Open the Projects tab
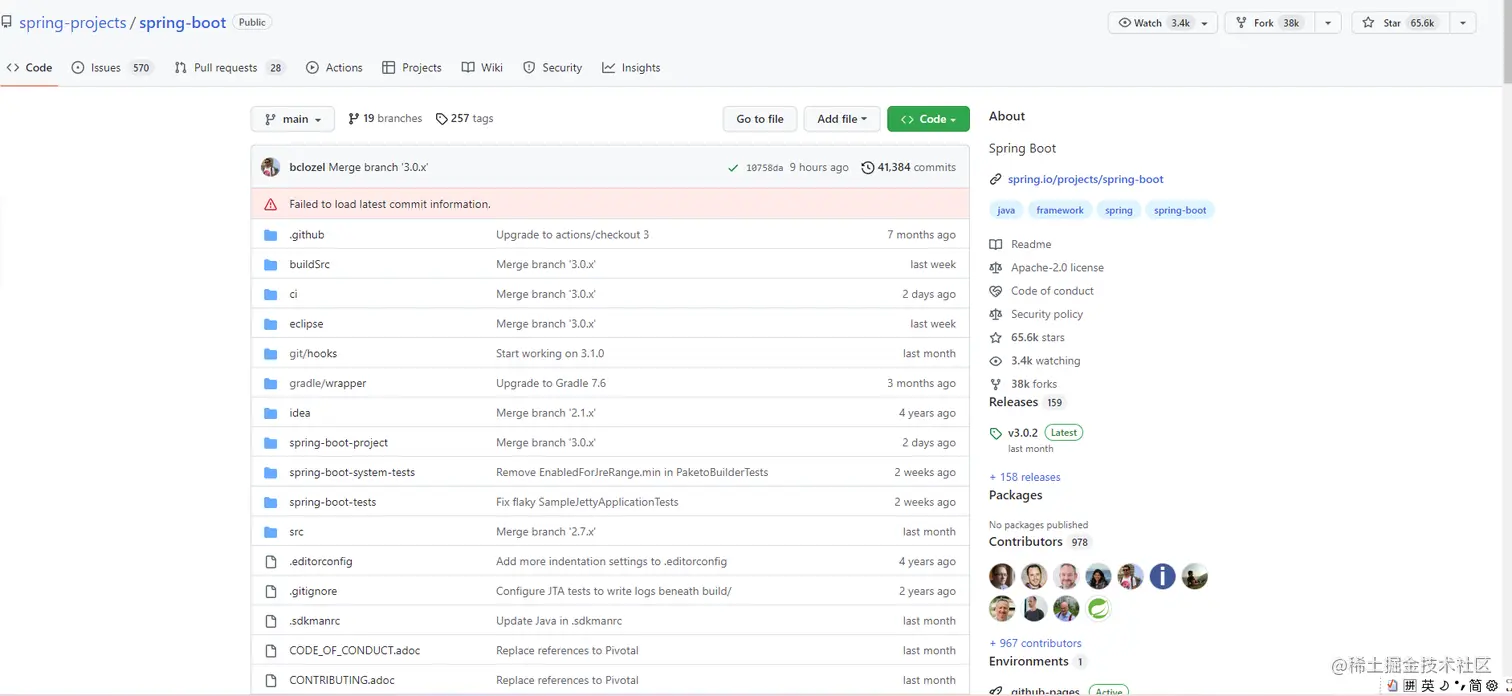This screenshot has height=696, width=1512. pyautogui.click(x=412, y=68)
